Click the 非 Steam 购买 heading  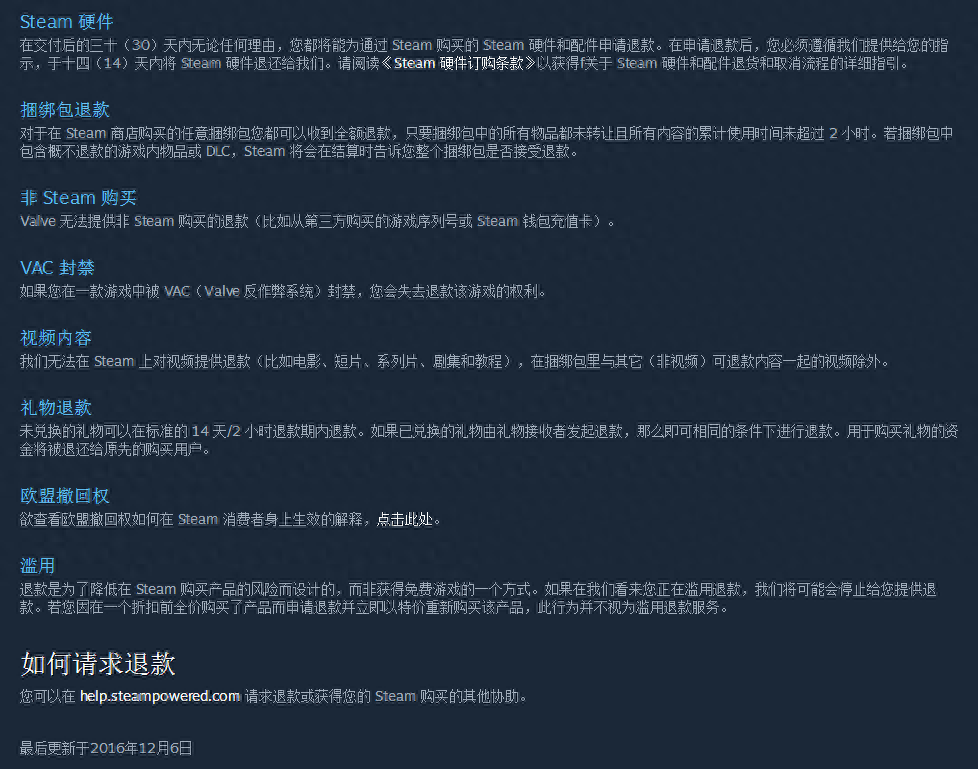tap(78, 198)
